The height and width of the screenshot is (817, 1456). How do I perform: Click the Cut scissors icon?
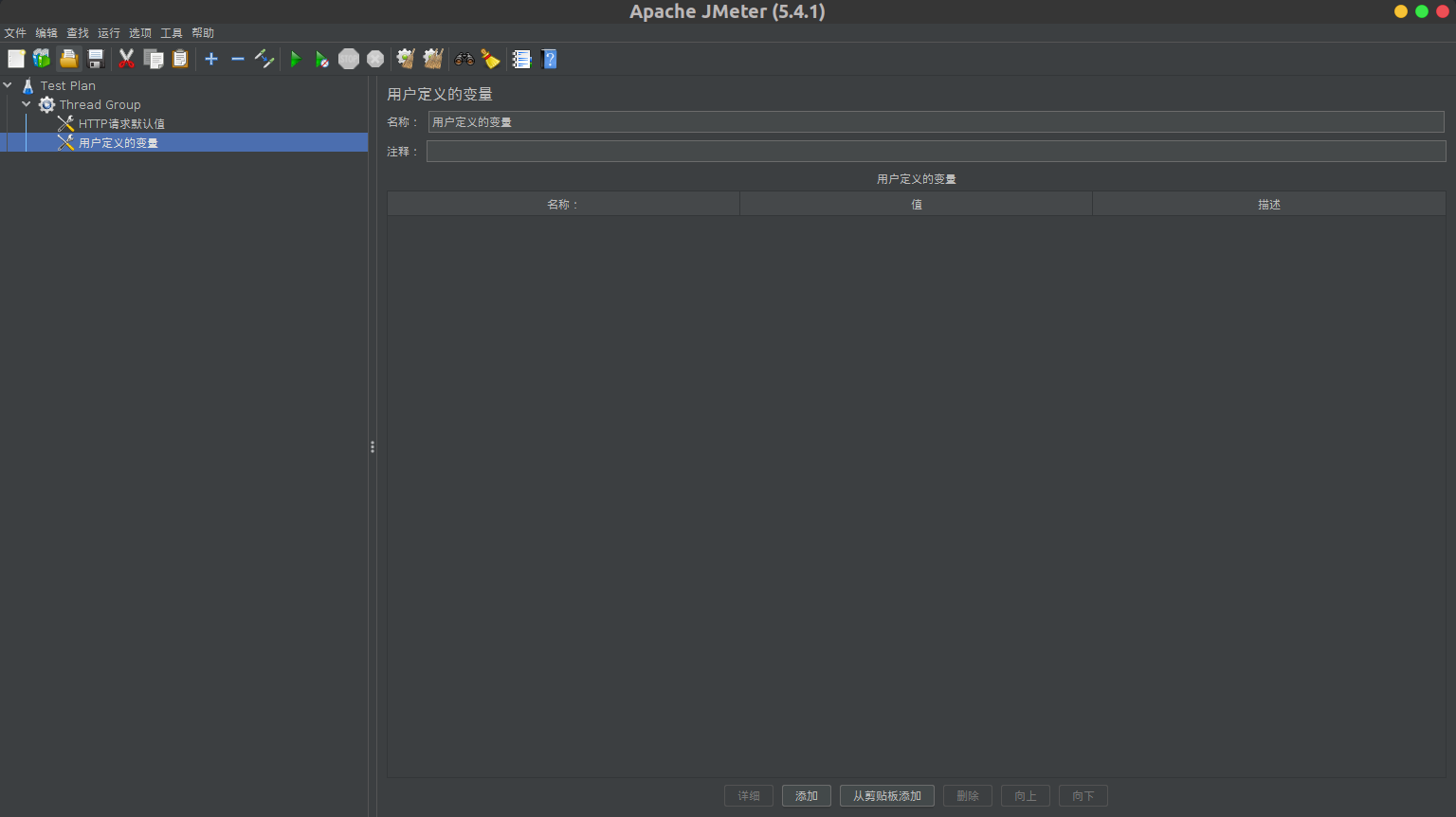tap(126, 59)
